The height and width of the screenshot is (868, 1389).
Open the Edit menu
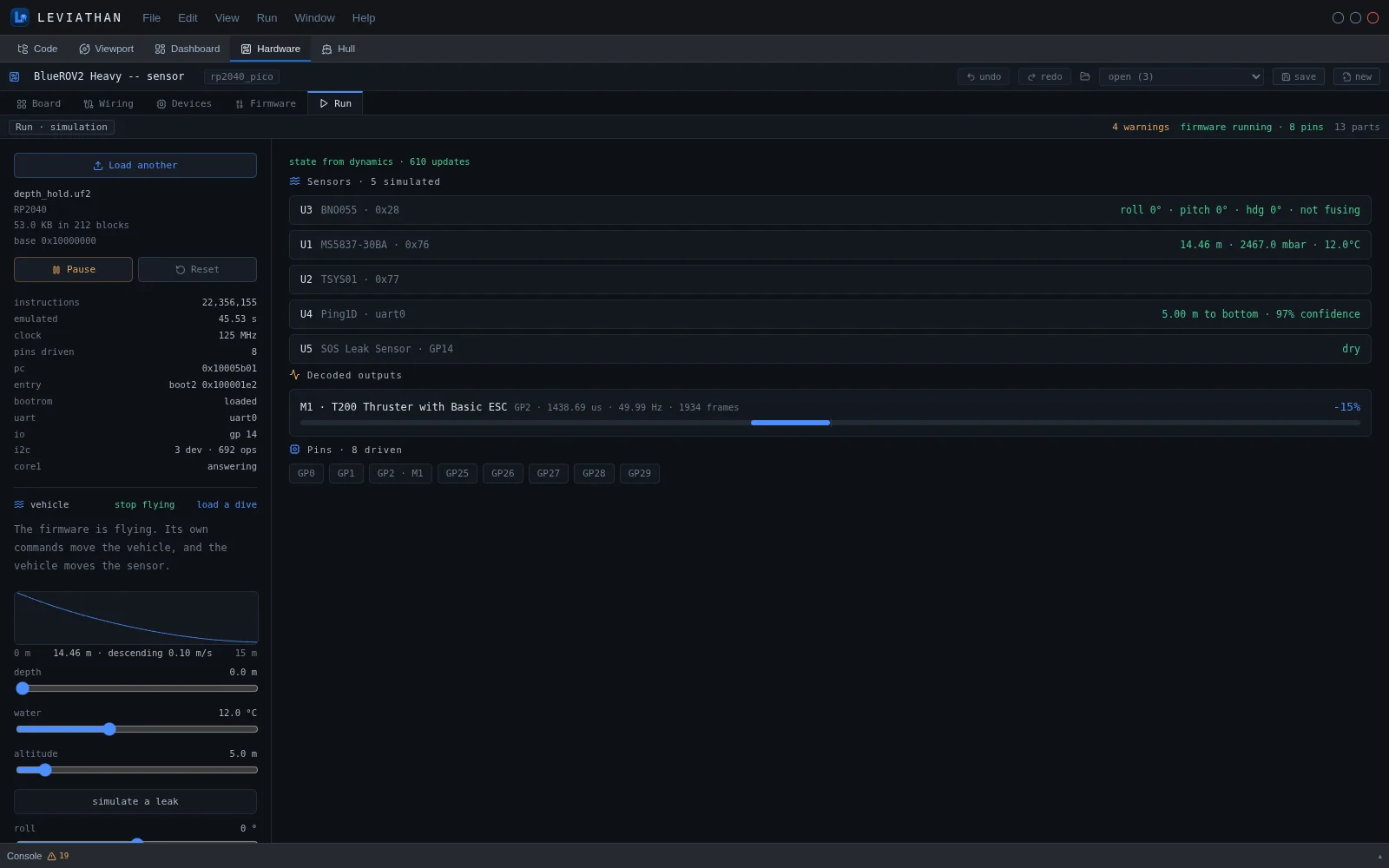(188, 17)
